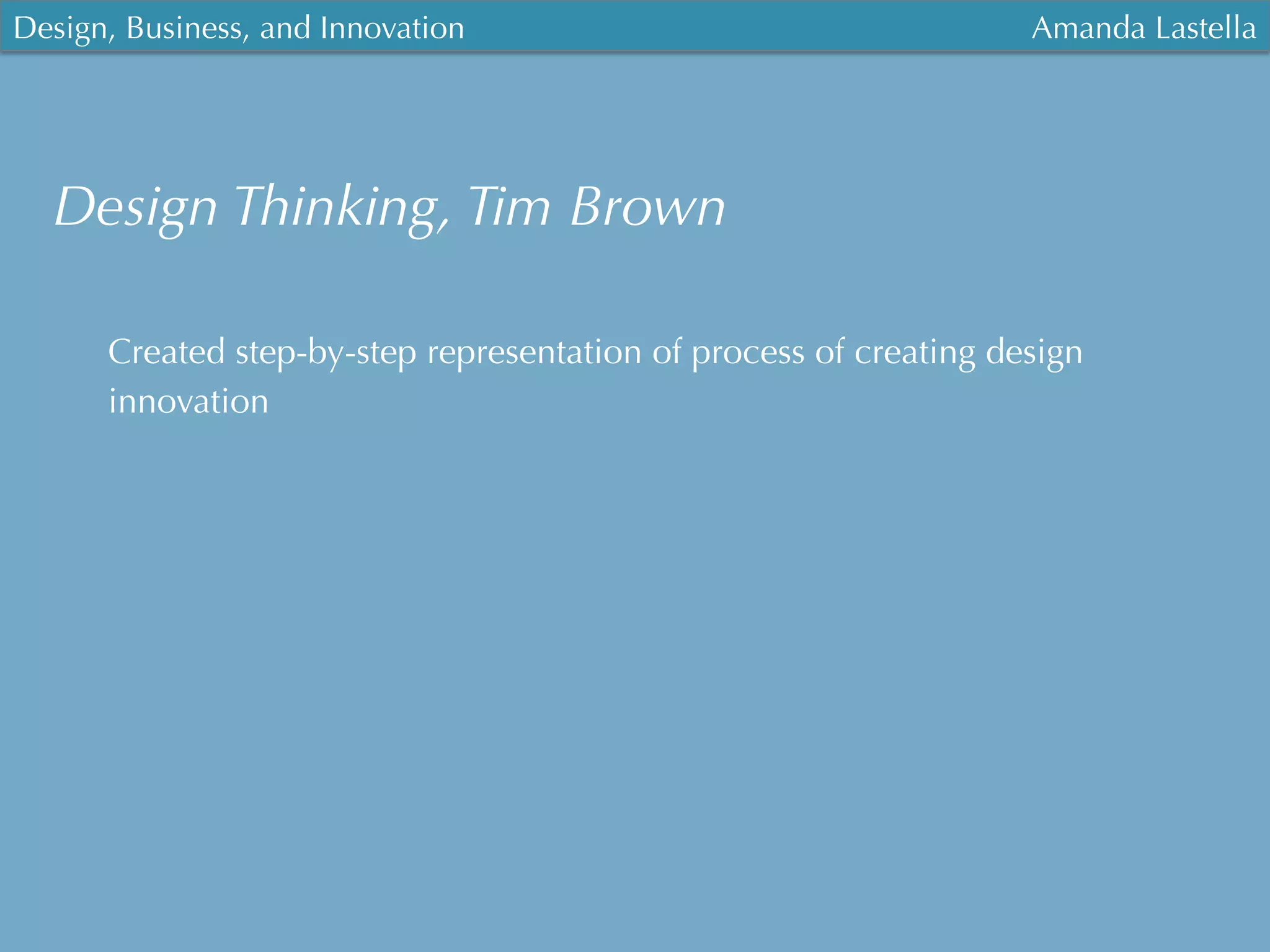Click "design" at the end of the first body line
This screenshot has height=952, width=1270.
[1034, 352]
